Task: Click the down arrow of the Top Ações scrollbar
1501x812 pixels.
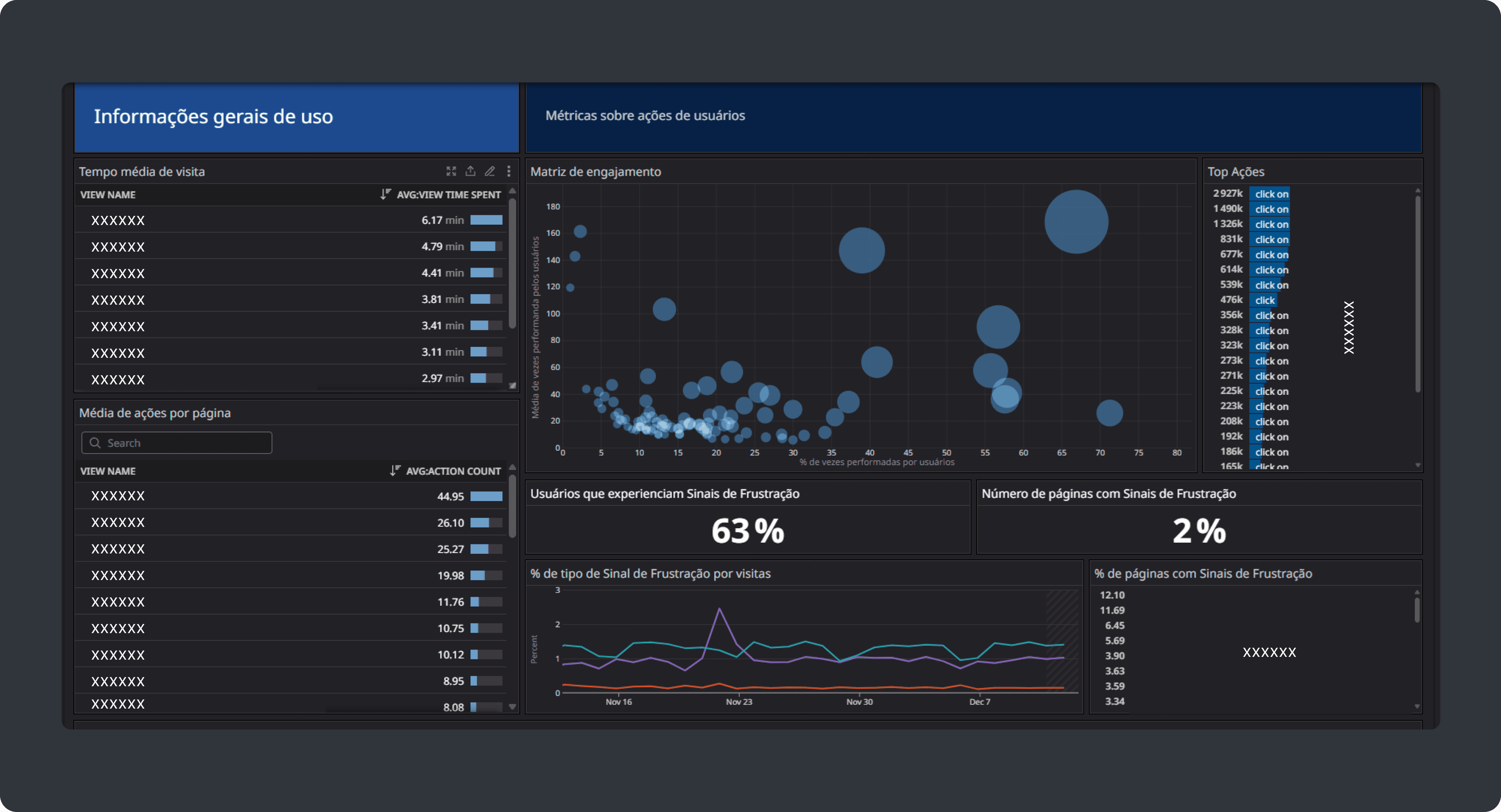Action: tap(1418, 465)
